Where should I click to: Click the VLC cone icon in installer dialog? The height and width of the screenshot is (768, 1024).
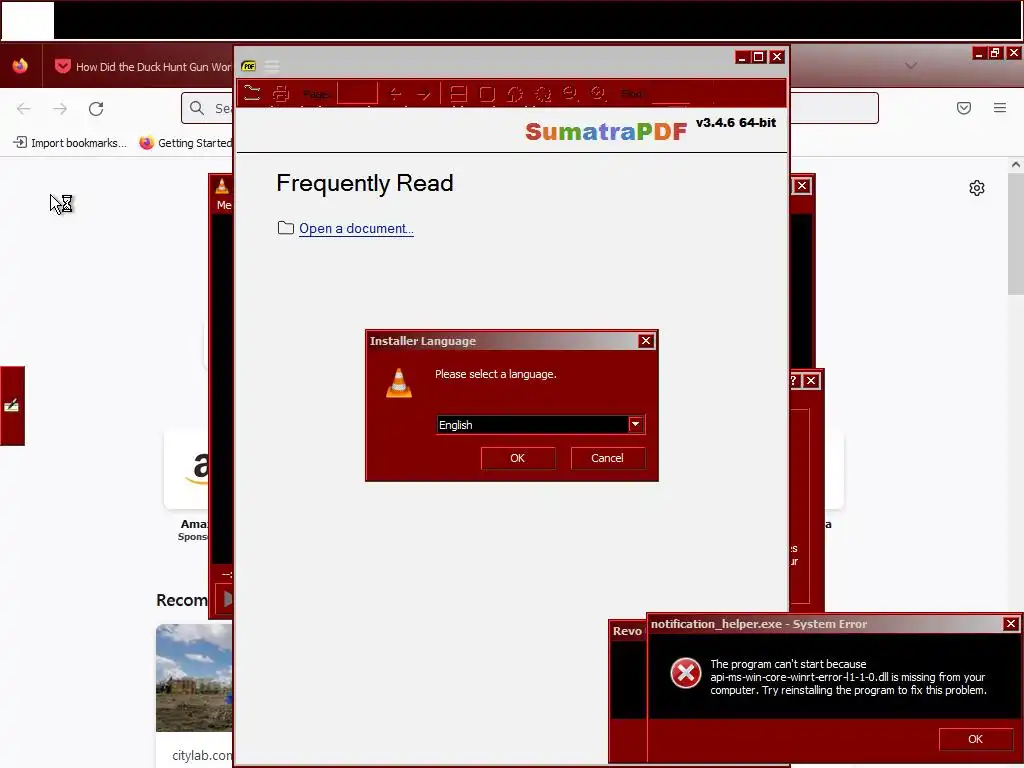(399, 383)
